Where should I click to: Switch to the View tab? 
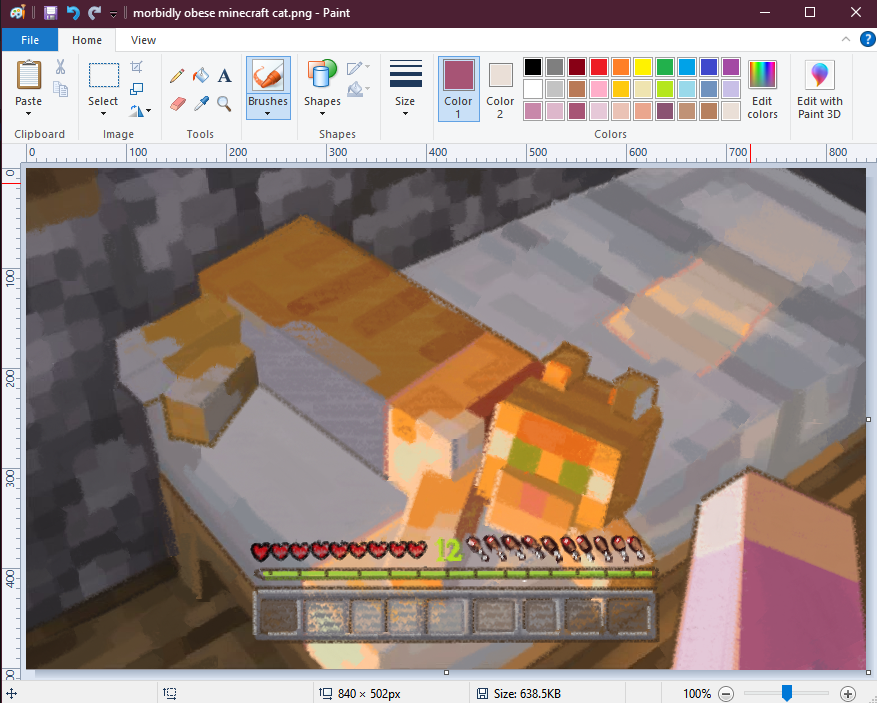(143, 40)
